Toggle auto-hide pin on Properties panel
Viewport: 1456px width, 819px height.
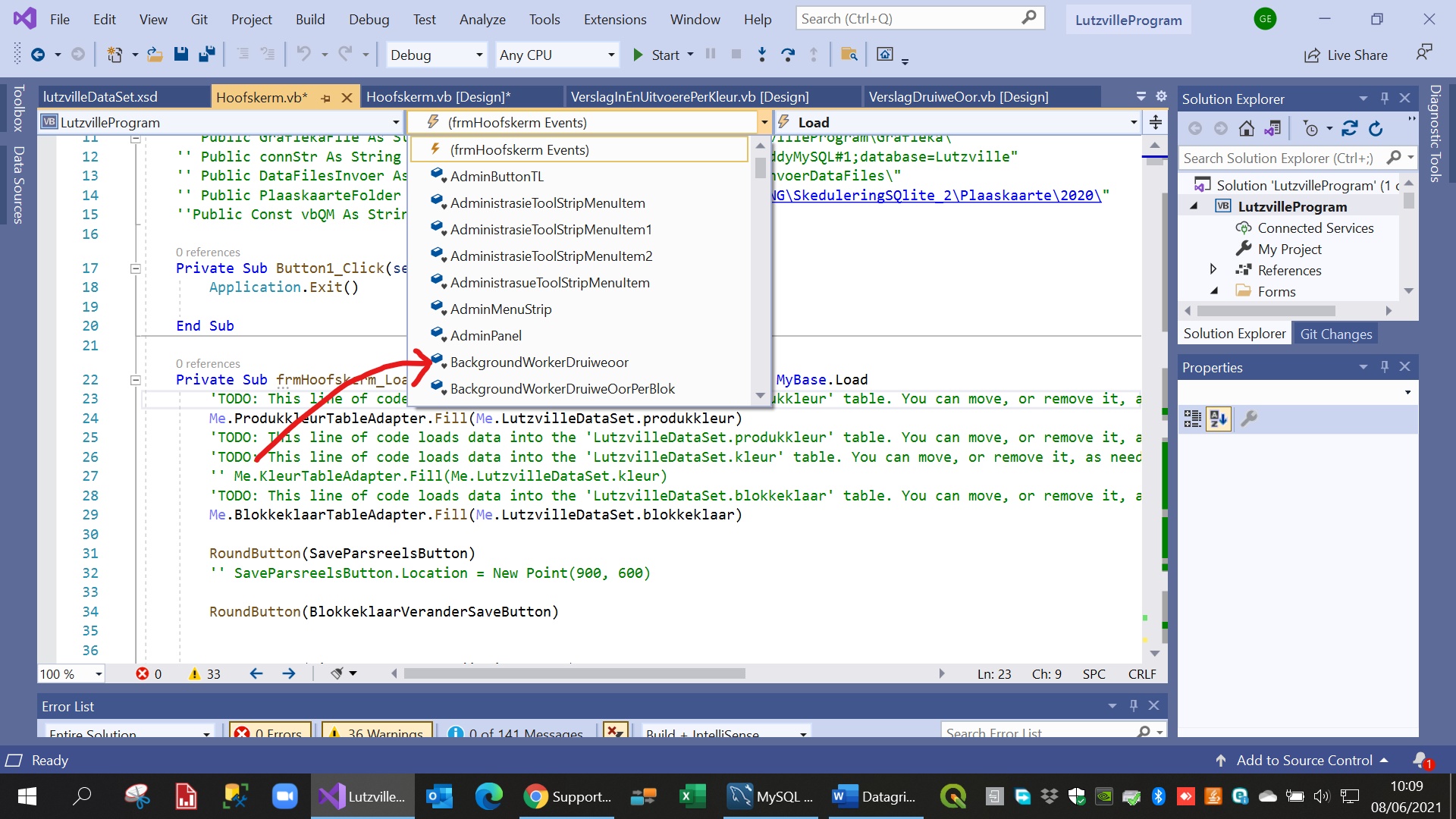pos(1384,367)
